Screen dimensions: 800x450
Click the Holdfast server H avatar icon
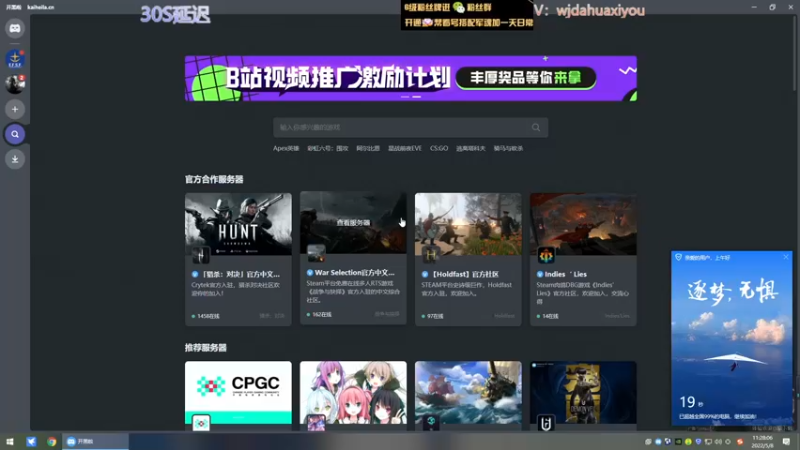[x=431, y=254]
